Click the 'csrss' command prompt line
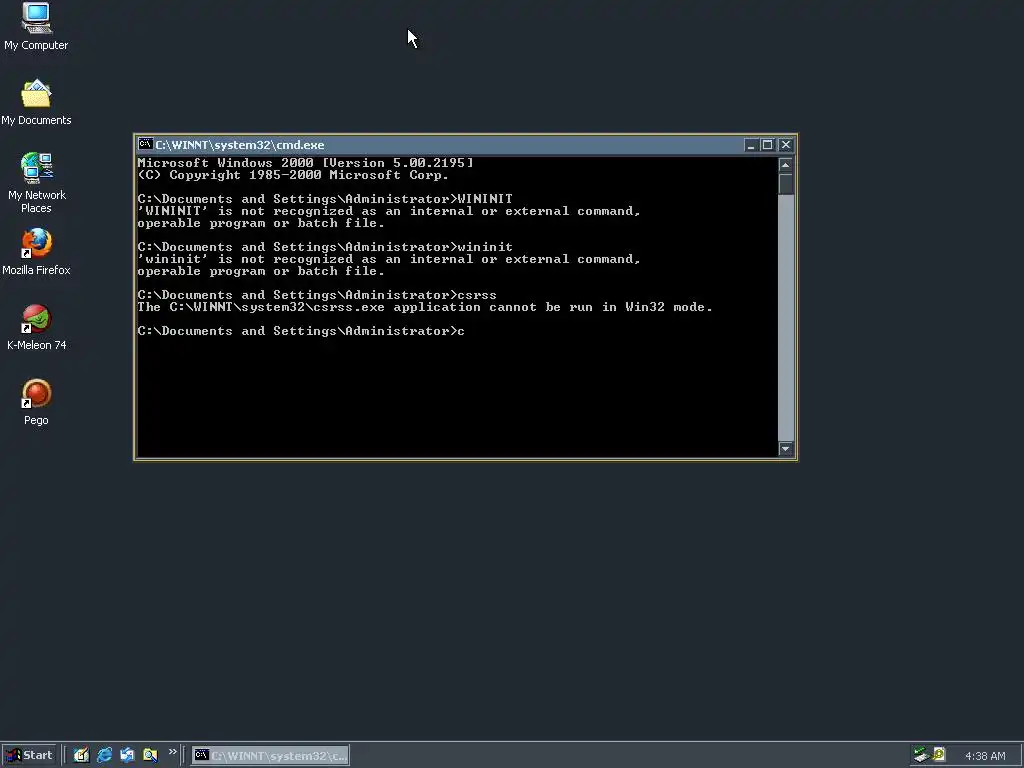 317,295
